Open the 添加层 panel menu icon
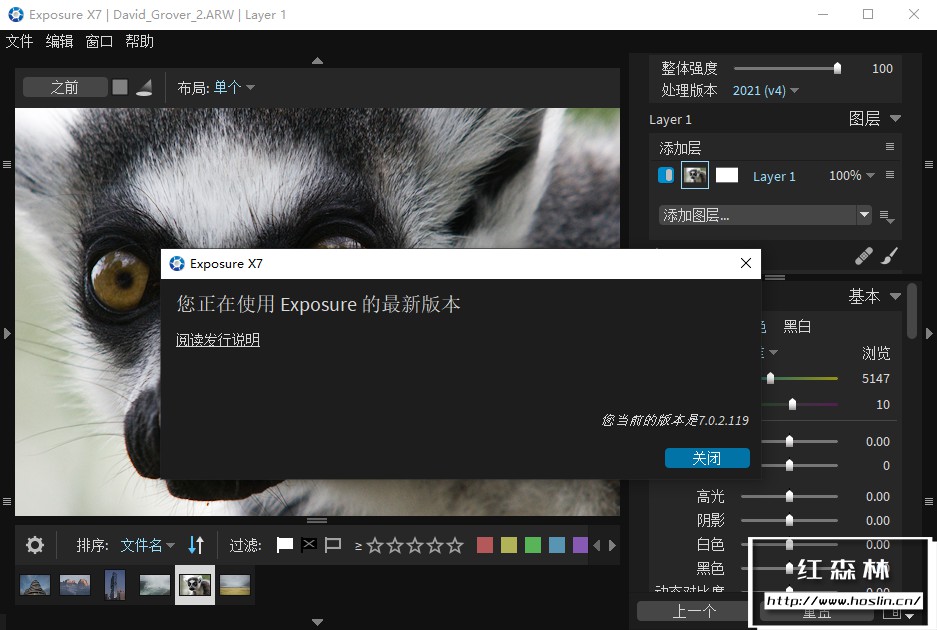 [890, 146]
